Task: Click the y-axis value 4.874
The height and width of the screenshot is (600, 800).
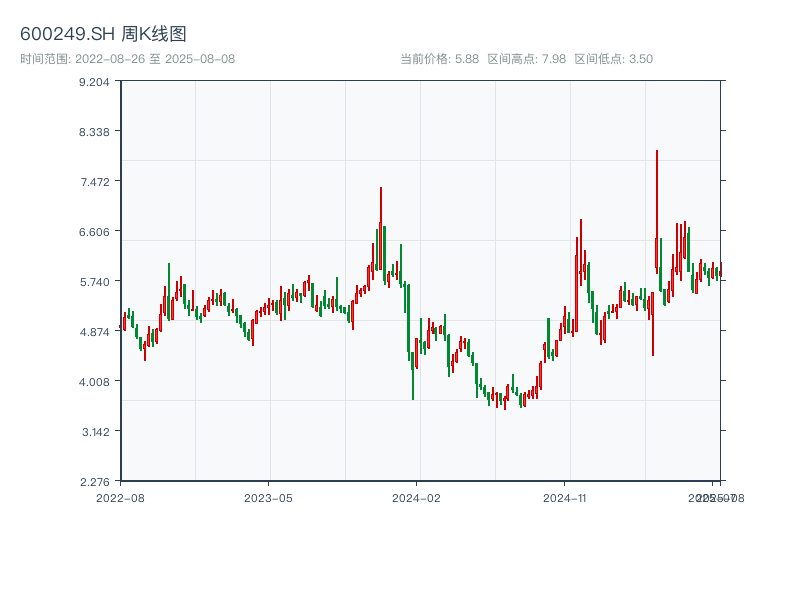Action: pyautogui.click(x=94, y=332)
